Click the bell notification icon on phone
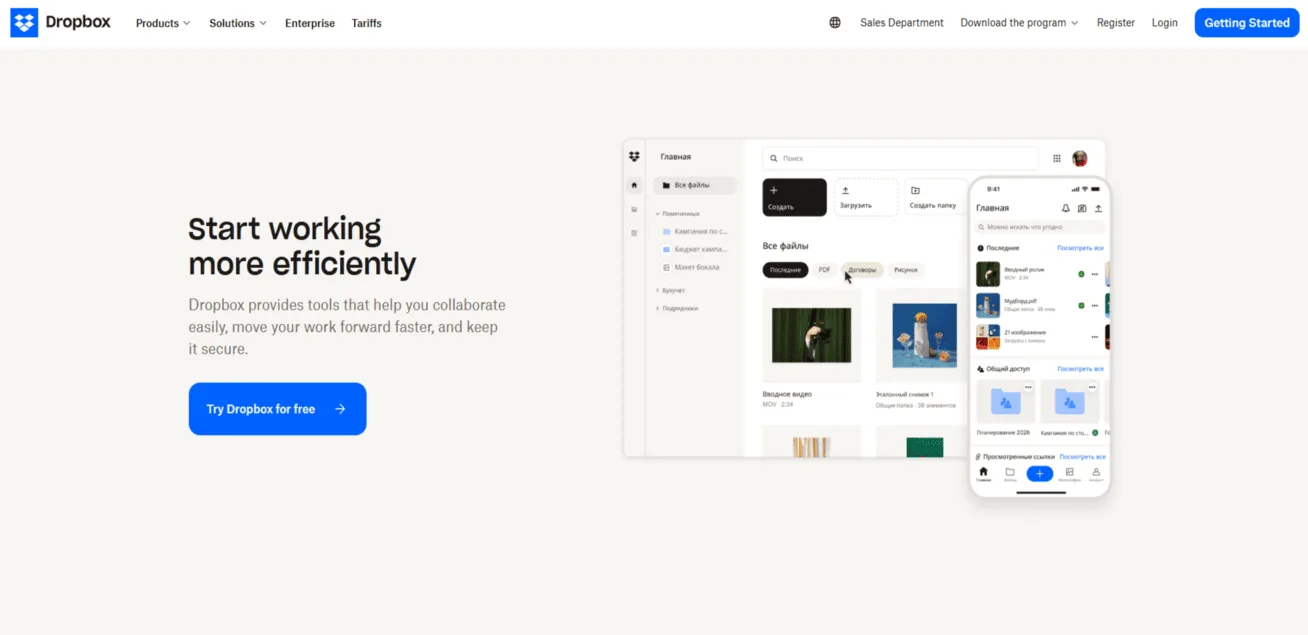 point(1066,208)
